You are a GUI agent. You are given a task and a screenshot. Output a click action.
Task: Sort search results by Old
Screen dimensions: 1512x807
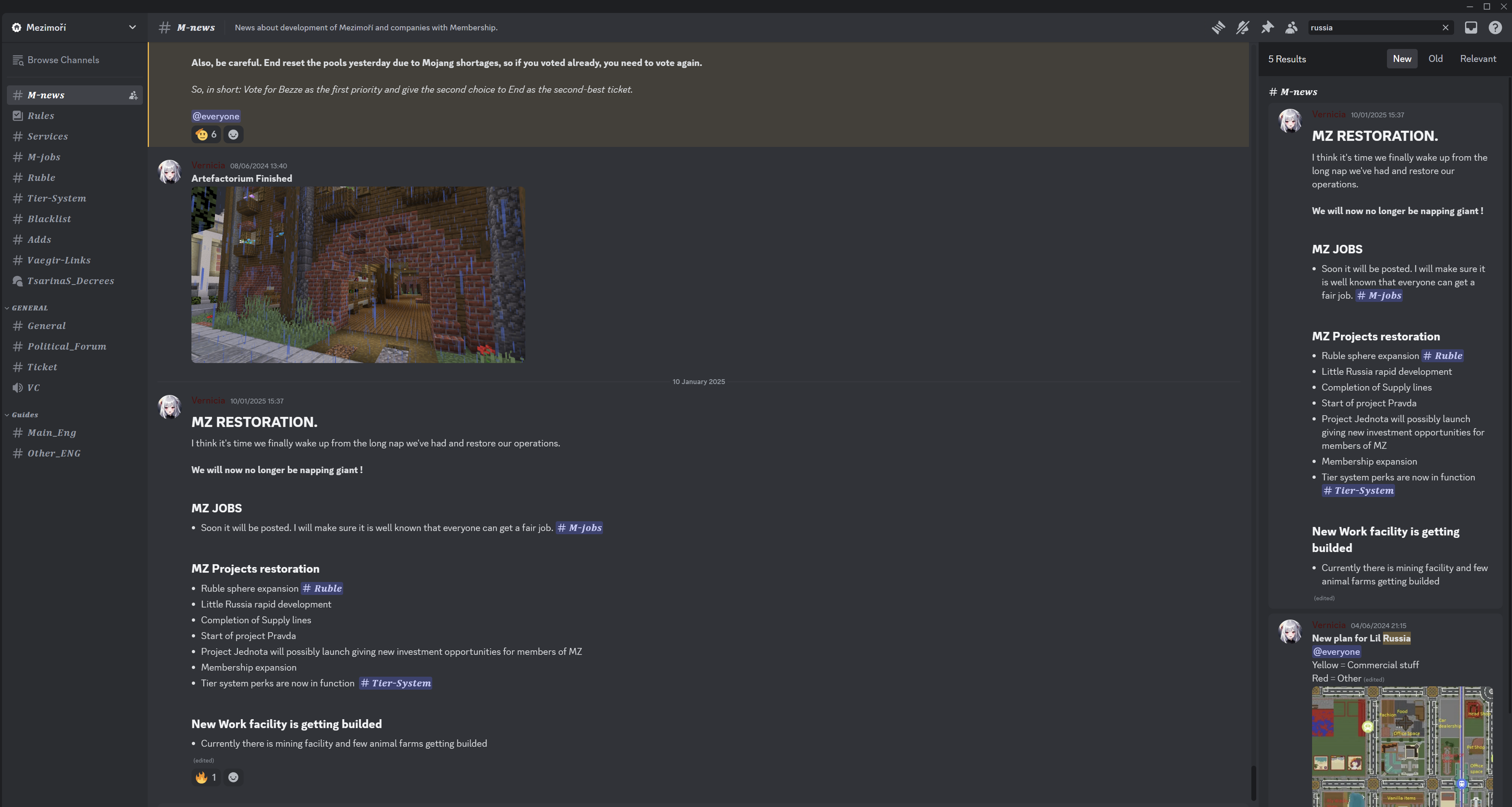(x=1435, y=59)
